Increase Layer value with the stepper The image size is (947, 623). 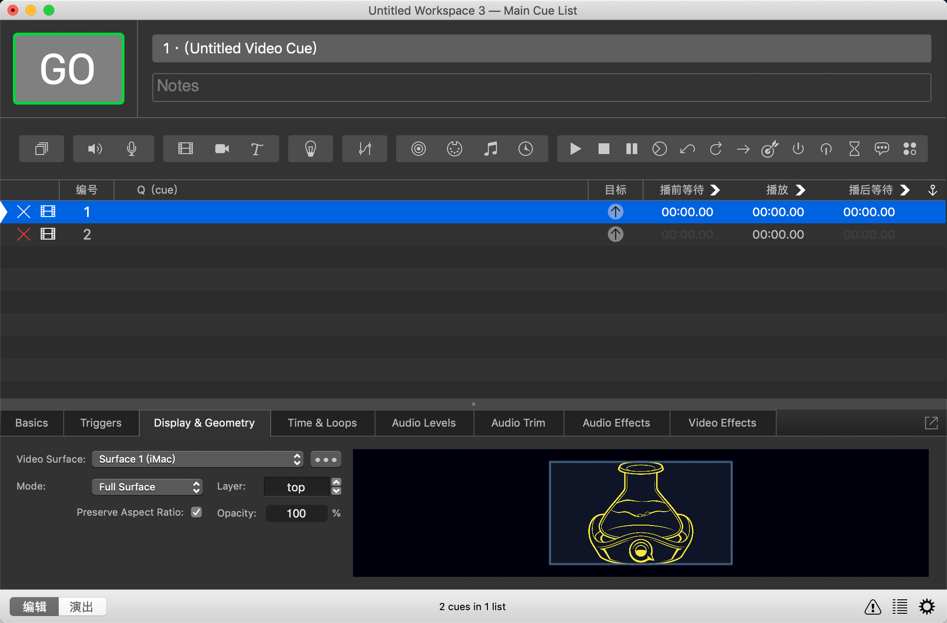tap(336, 482)
